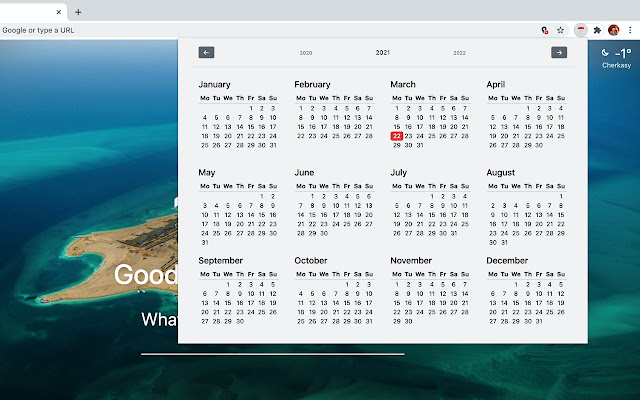Select June 21
640x400 pixels.
point(301,224)
